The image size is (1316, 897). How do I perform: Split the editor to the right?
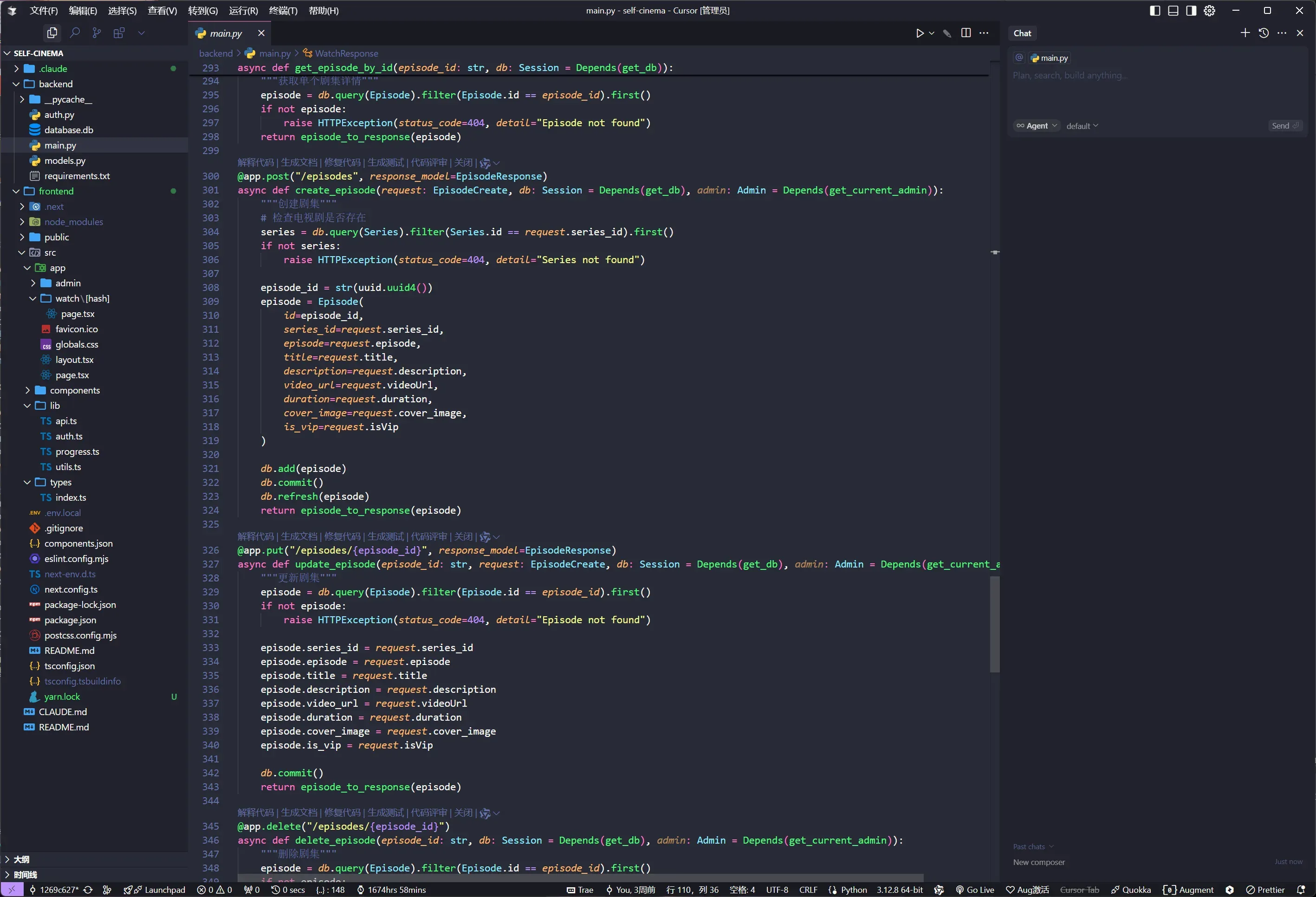(x=966, y=33)
